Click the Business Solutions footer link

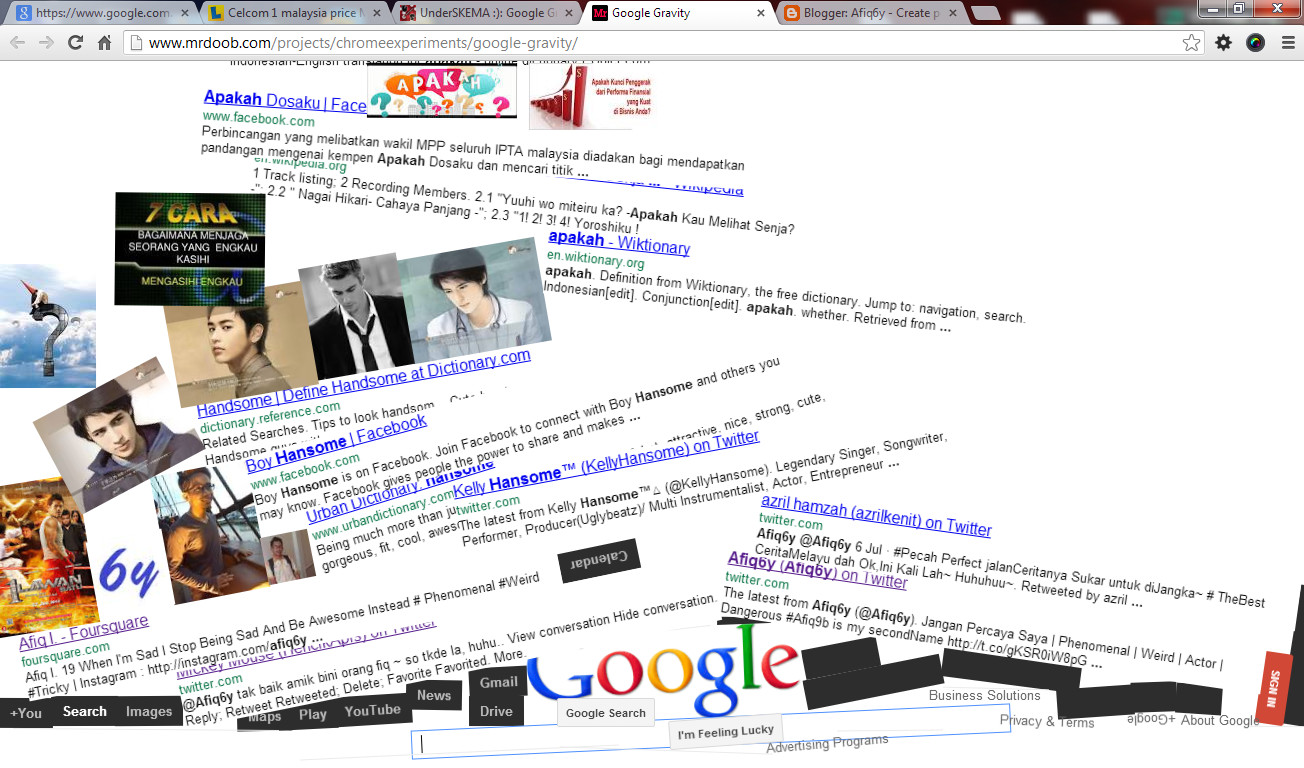(985, 696)
